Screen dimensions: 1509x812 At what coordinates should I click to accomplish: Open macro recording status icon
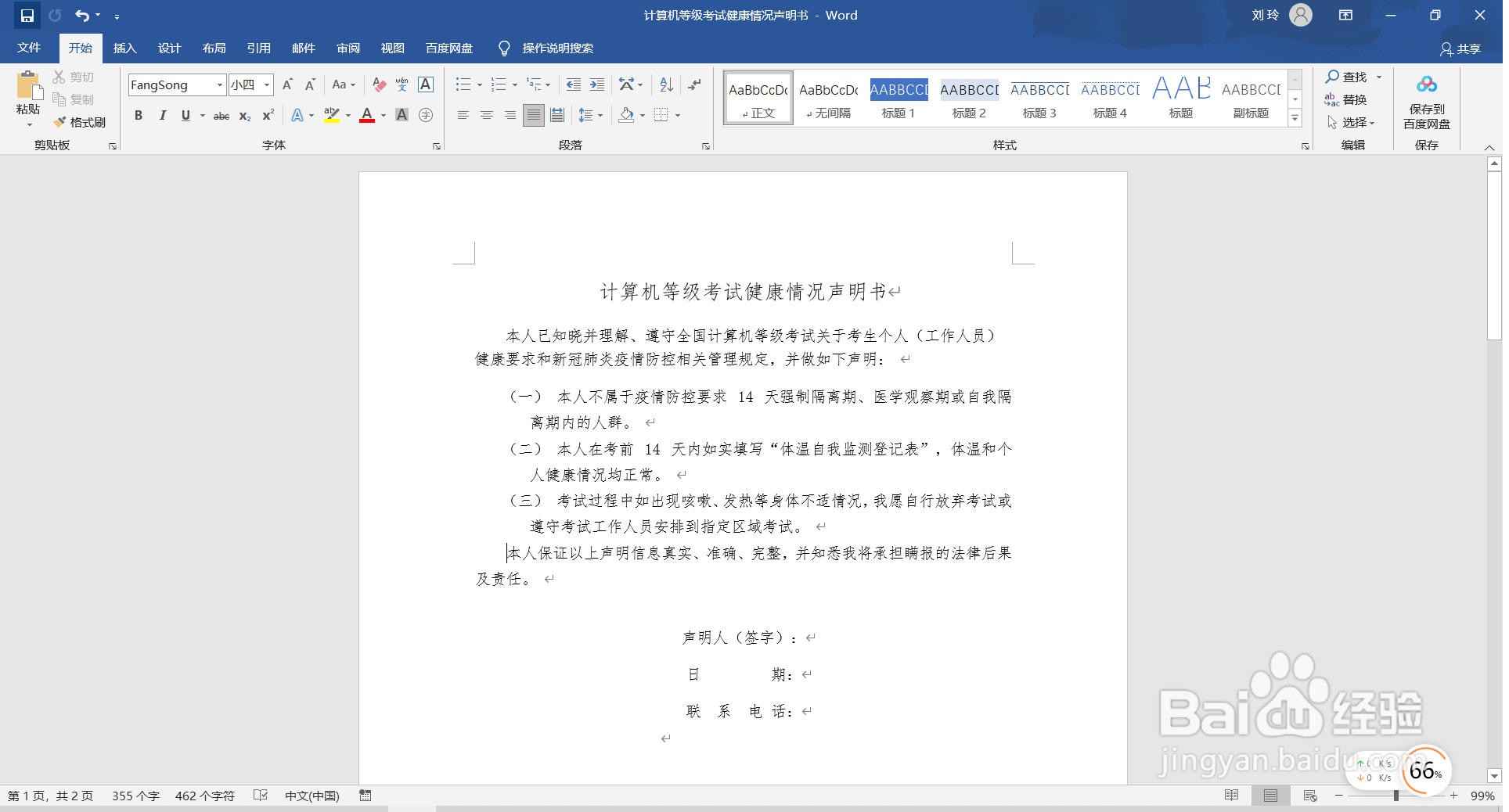(x=366, y=796)
